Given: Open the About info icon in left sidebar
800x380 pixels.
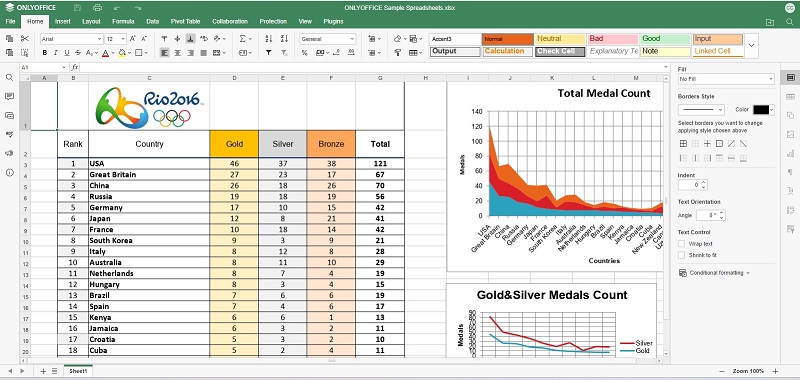Looking at the screenshot, I should 9,173.
